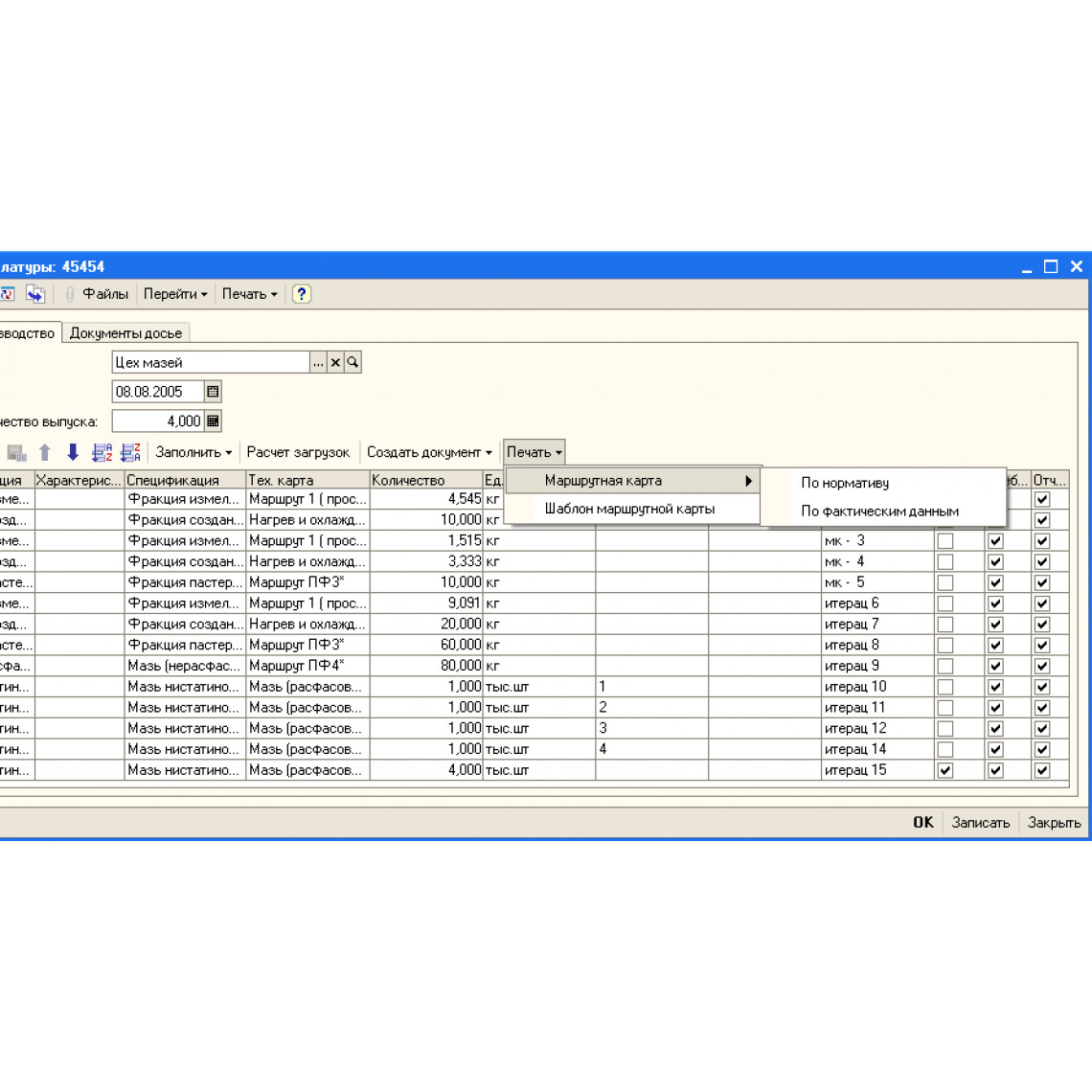The width and height of the screenshot is (1092, 1092).
Task: Select the cell итерац 8
Action: [877, 645]
